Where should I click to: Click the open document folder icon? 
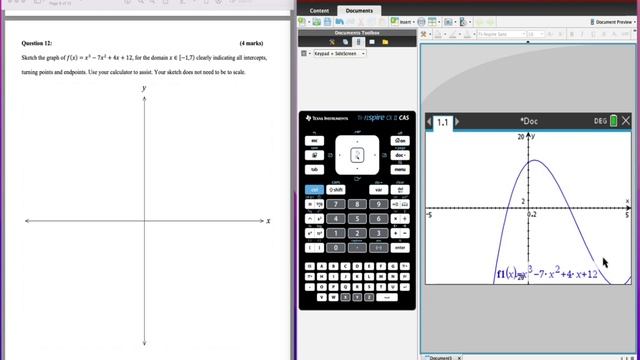coord(317,22)
